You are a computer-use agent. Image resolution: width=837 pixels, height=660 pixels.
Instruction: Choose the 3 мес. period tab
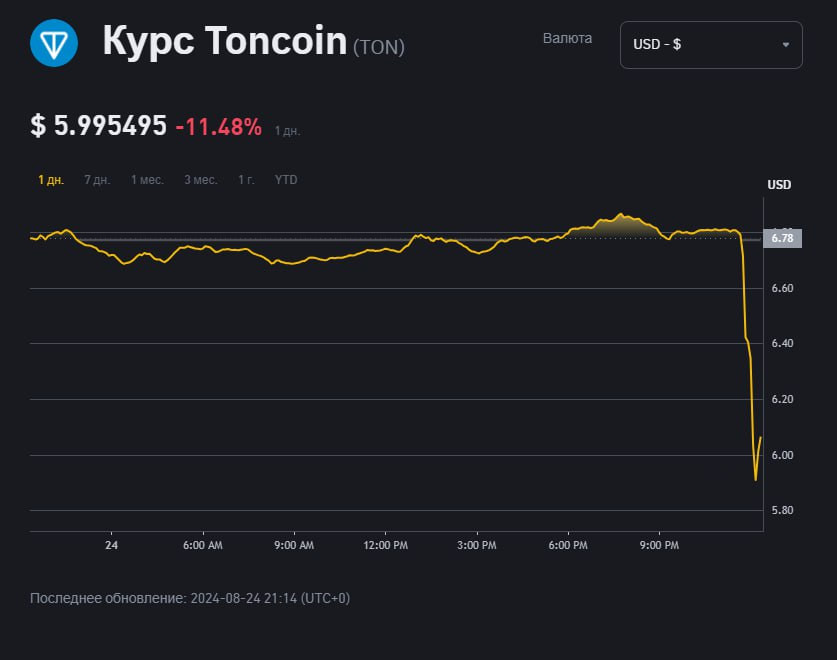(200, 180)
